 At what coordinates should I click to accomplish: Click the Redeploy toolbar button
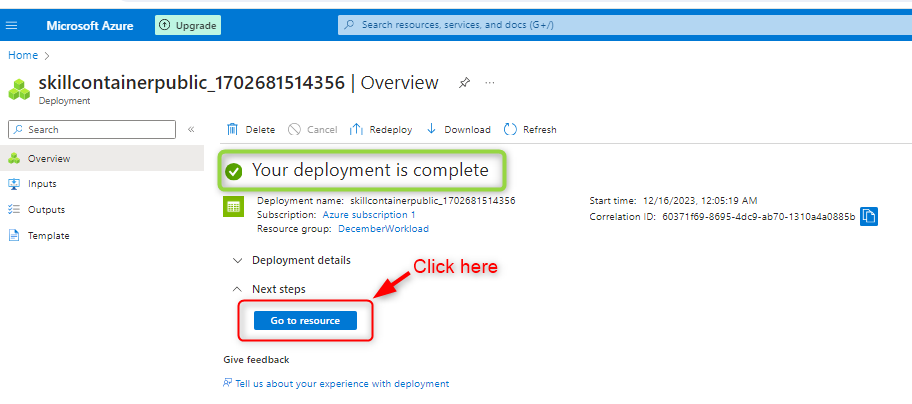pyautogui.click(x=380, y=130)
